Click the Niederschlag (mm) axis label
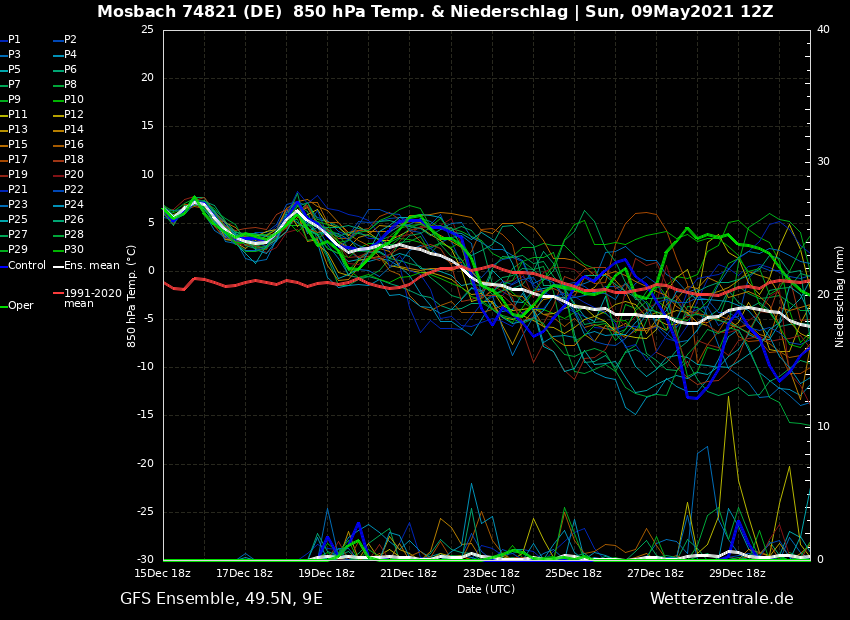The height and width of the screenshot is (620, 850). [x=840, y=296]
